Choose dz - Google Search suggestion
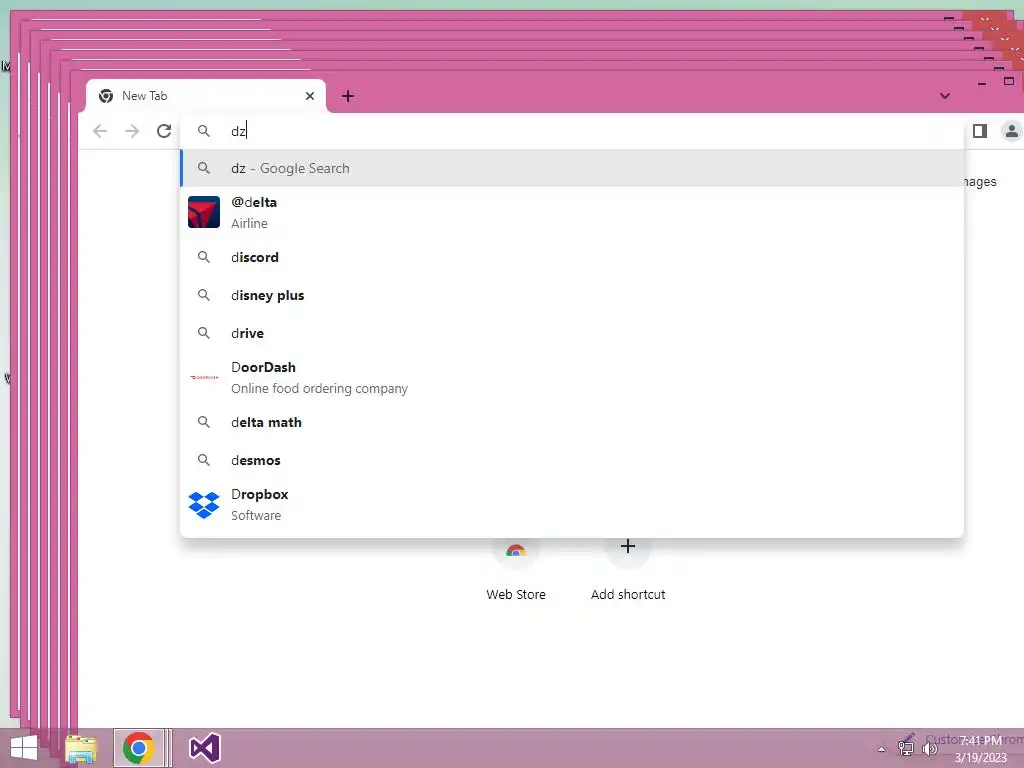 (x=571, y=168)
